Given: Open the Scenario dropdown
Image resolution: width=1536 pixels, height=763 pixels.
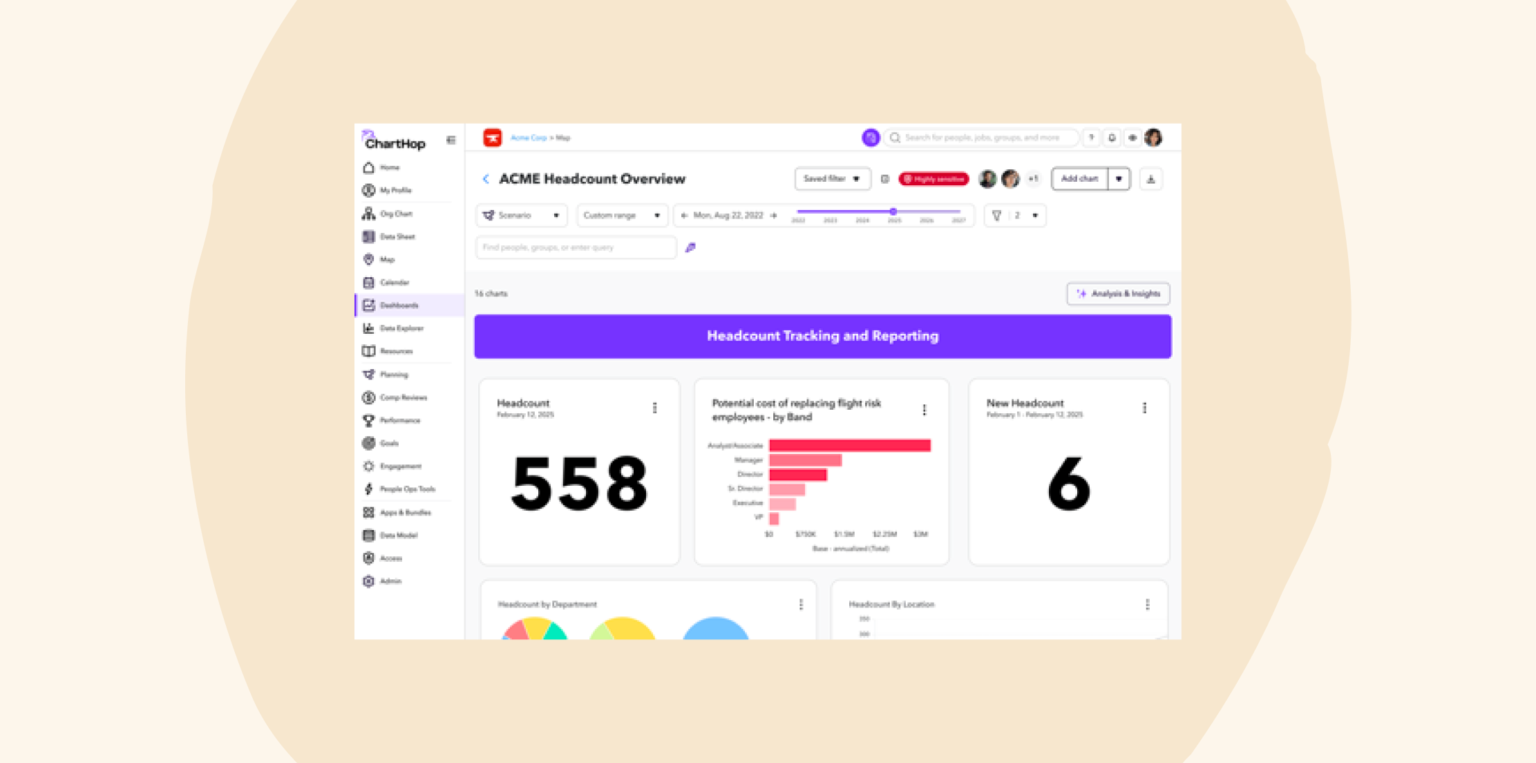Looking at the screenshot, I should [x=522, y=215].
